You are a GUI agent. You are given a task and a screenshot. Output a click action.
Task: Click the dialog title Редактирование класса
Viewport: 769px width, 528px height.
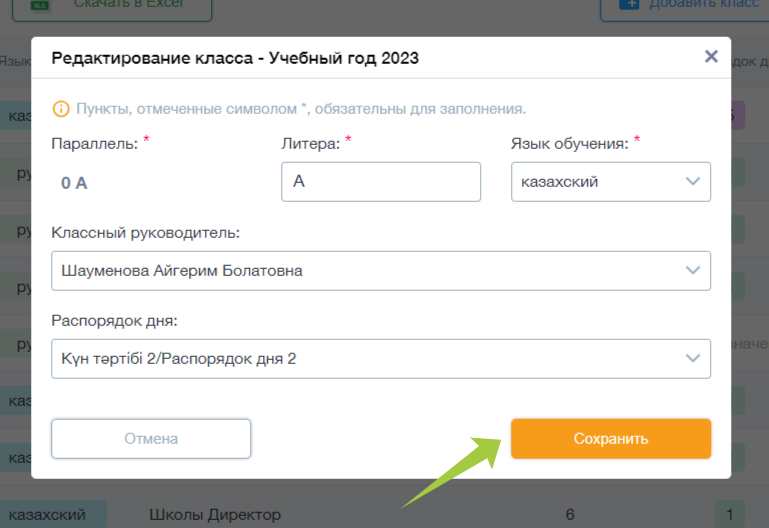click(235, 58)
